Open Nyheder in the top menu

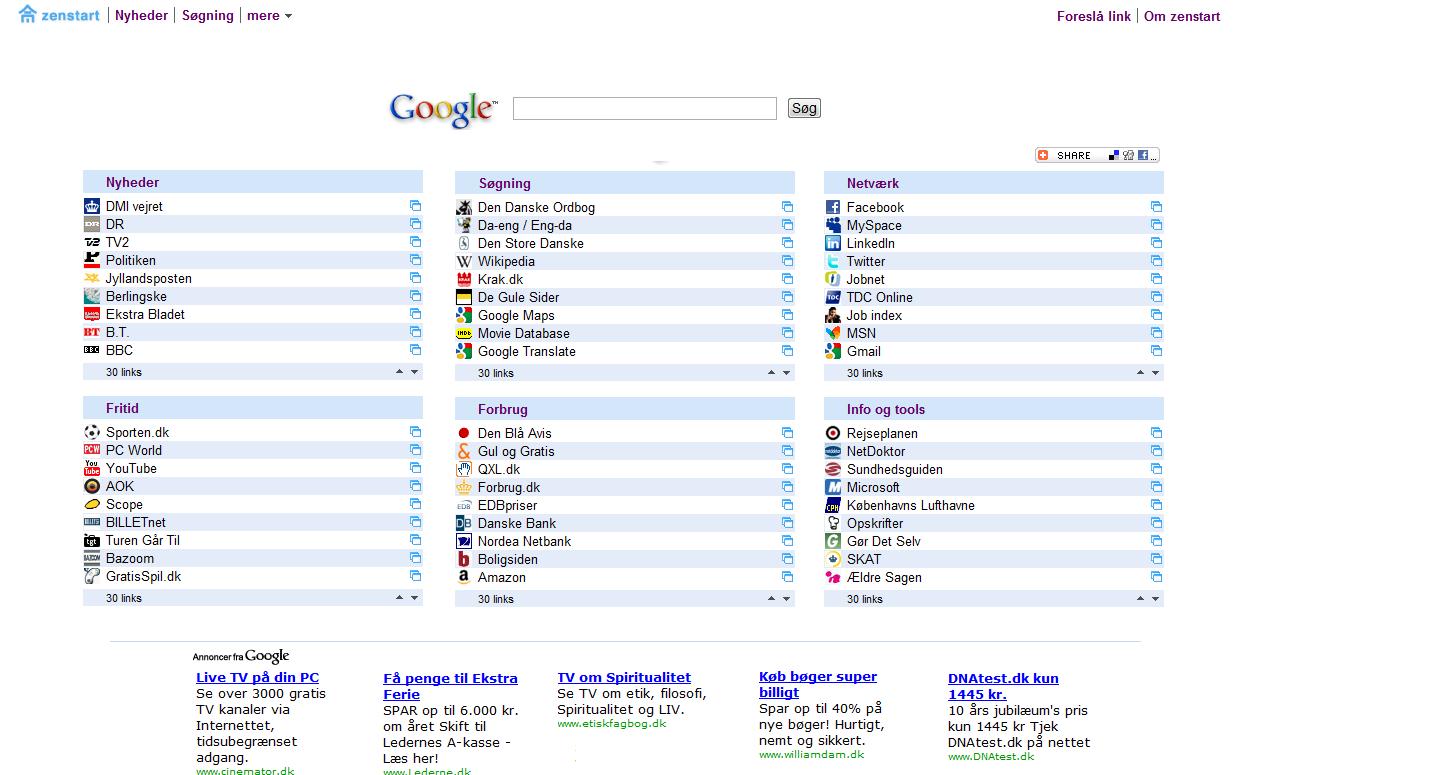pyautogui.click(x=141, y=16)
